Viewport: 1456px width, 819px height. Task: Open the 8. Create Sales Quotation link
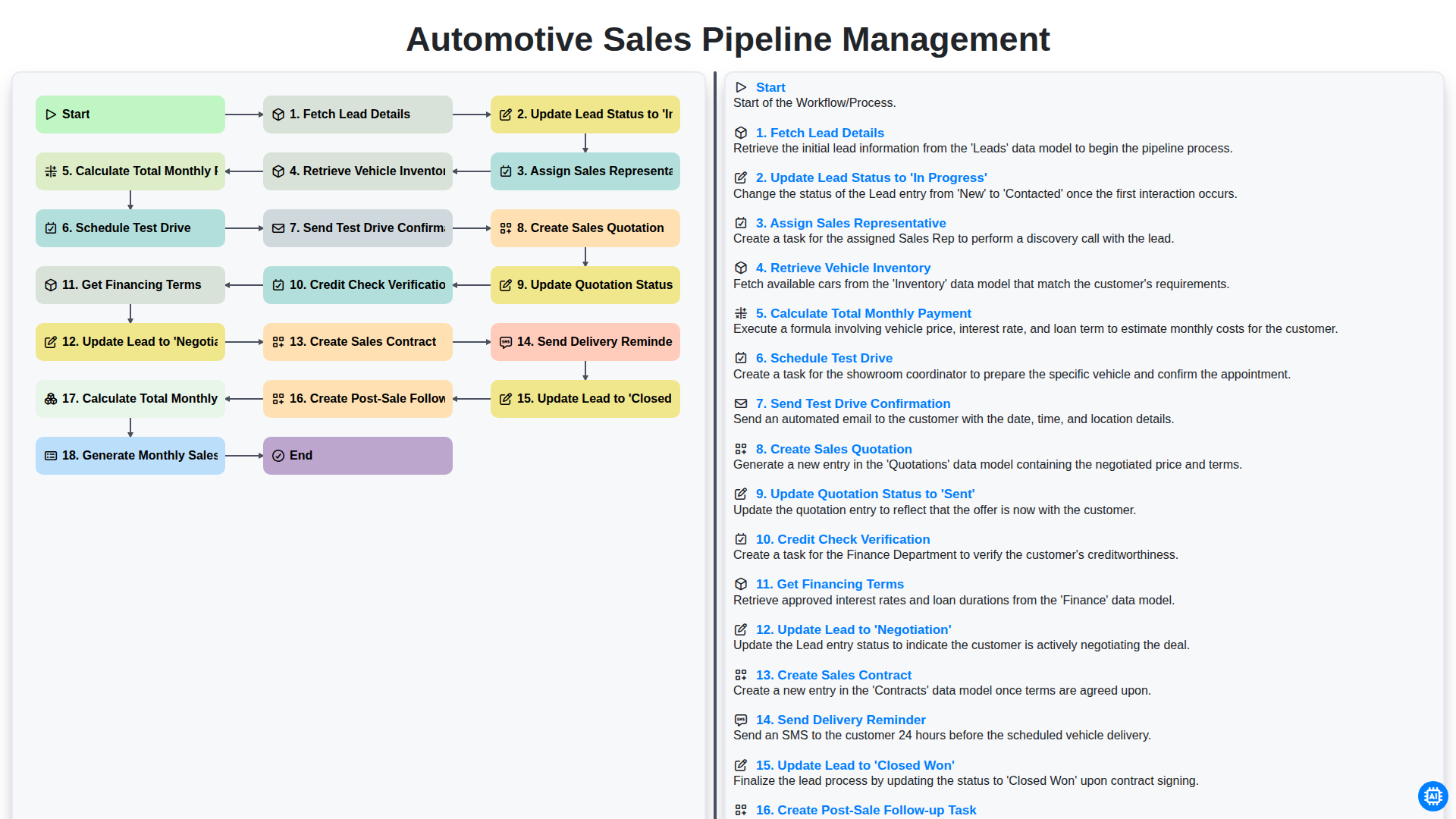point(834,449)
